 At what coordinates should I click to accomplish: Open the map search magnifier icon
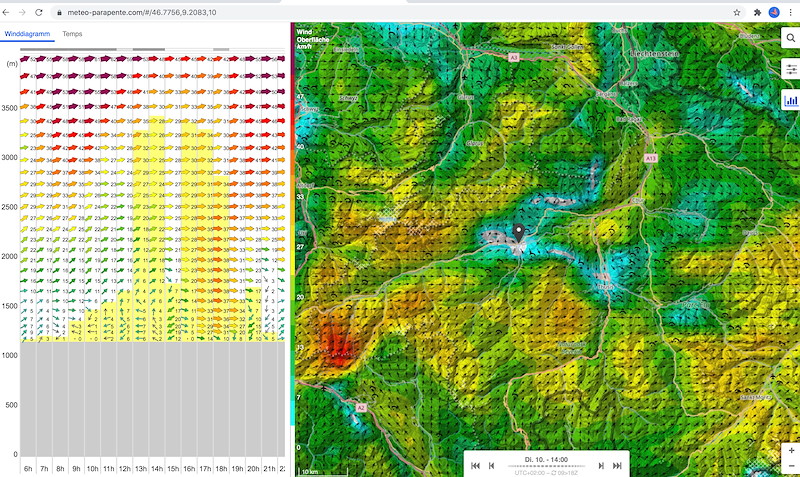coord(789,39)
